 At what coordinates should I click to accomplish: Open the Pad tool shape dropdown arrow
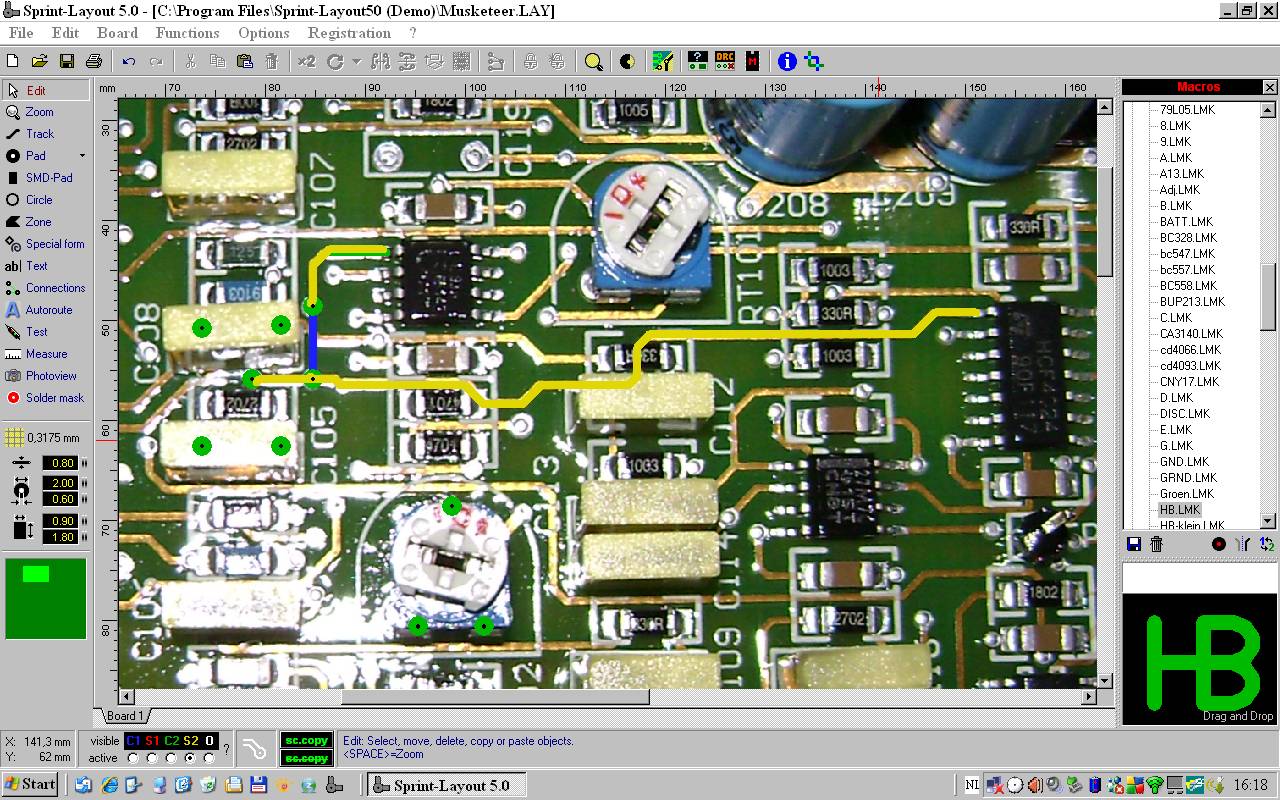pyautogui.click(x=82, y=156)
